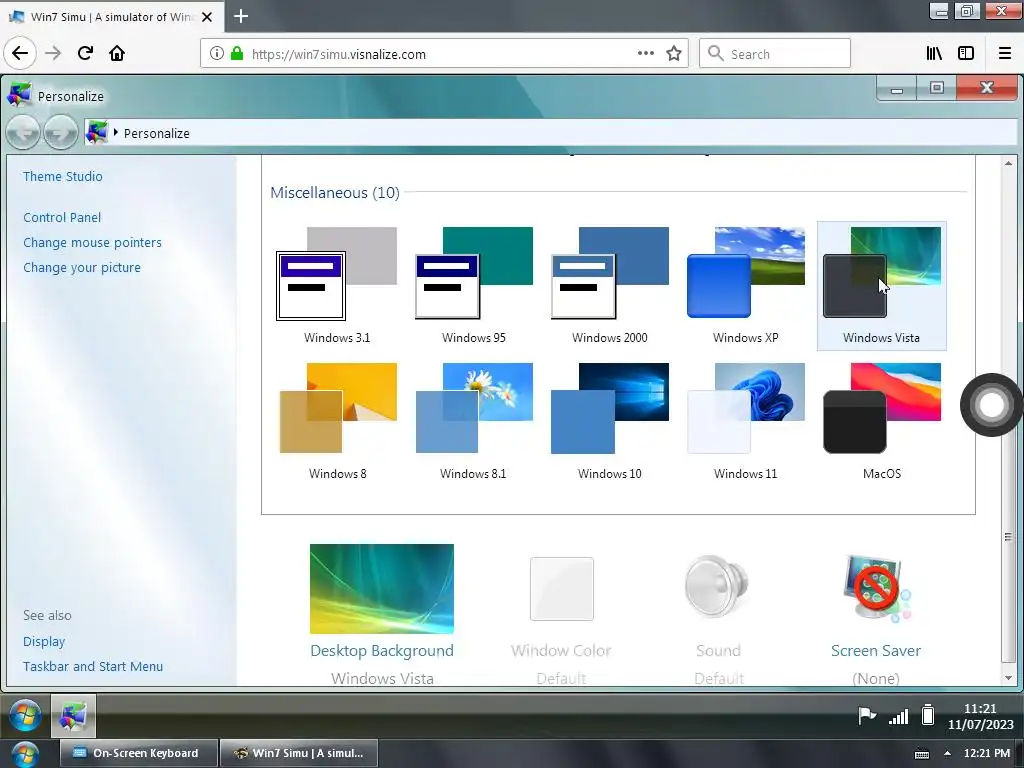Apply the Windows 95 theme
Screen dimensions: 1024x768
(x=473, y=285)
